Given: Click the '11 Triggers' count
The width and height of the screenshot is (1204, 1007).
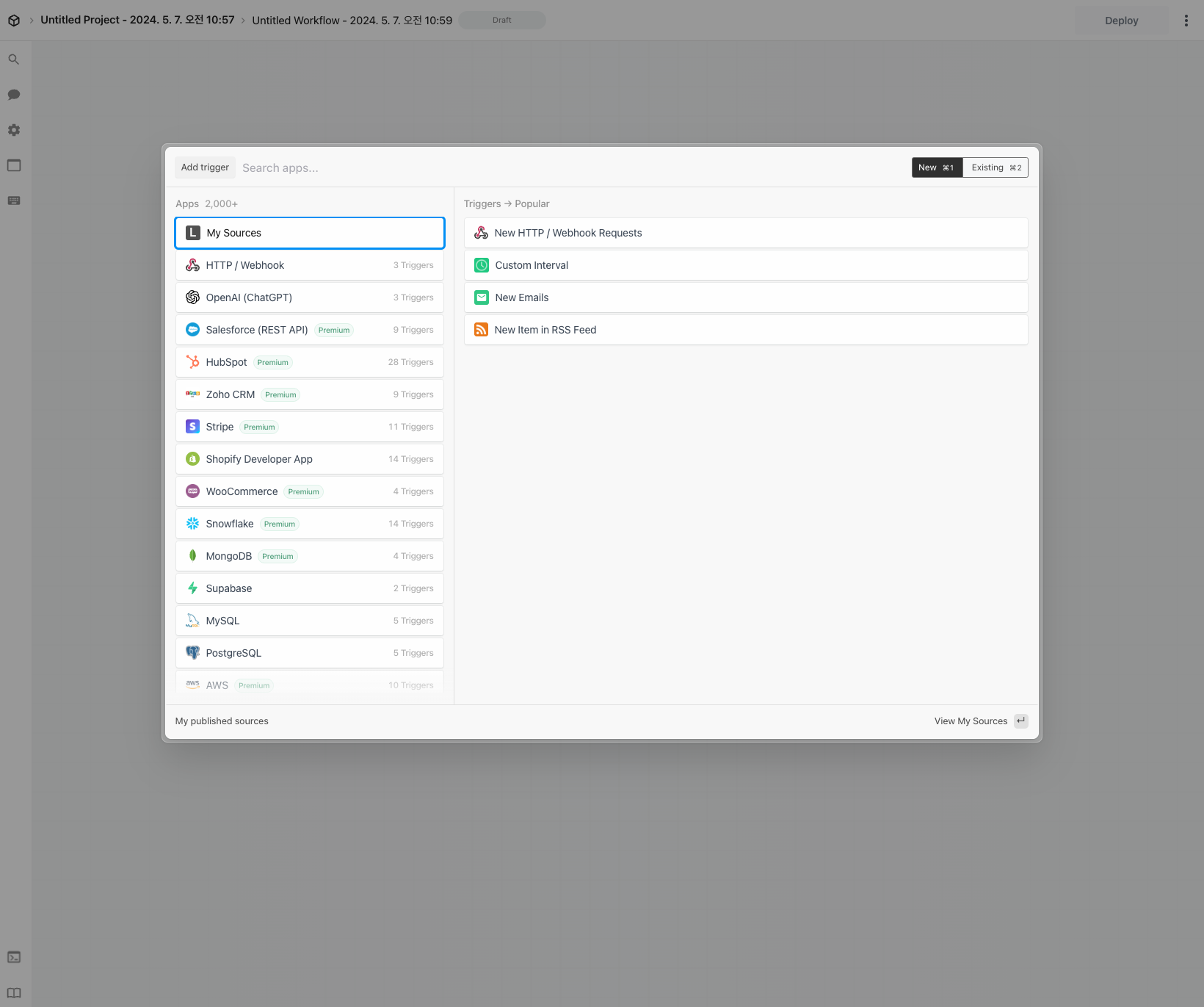Looking at the screenshot, I should click(x=411, y=427).
